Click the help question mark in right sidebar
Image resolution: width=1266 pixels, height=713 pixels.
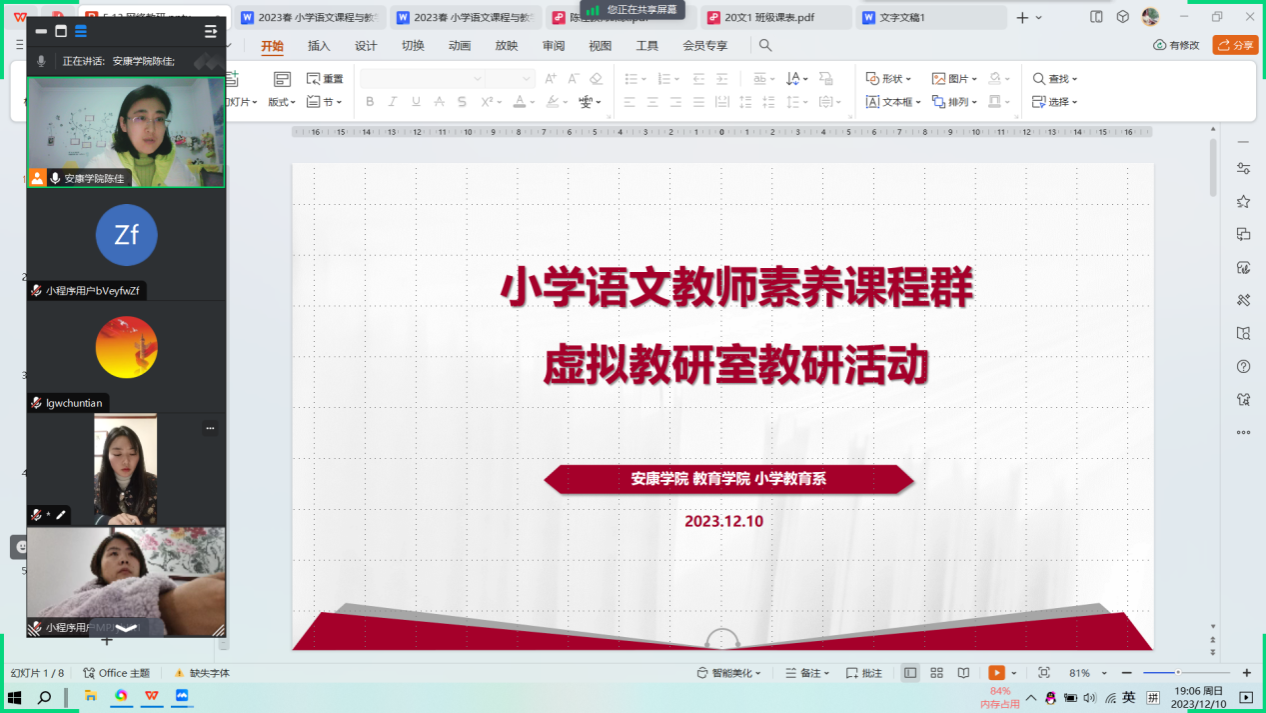point(1243,366)
